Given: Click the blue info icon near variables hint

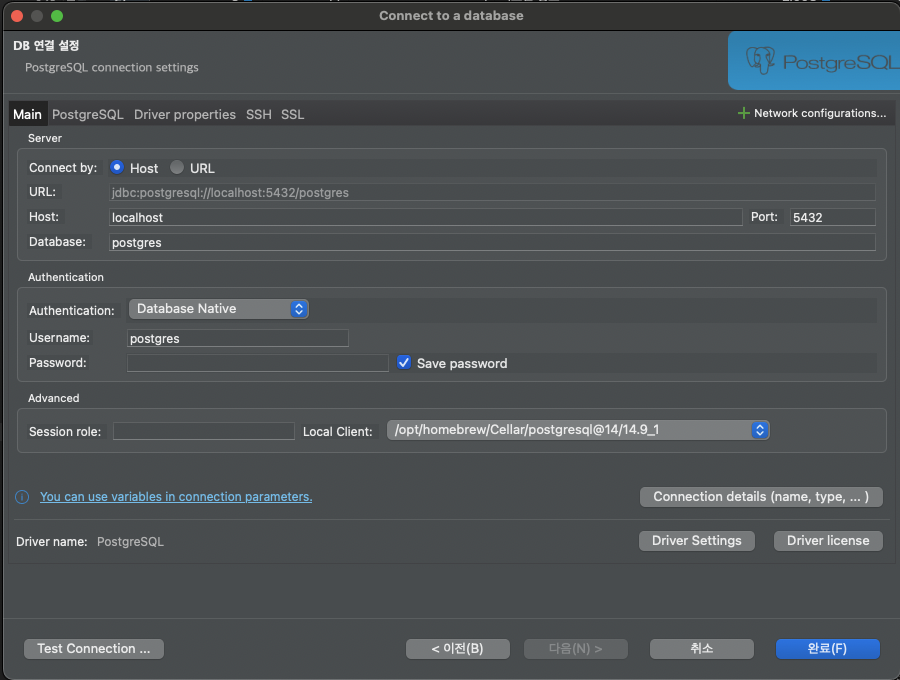Looking at the screenshot, I should coord(21,497).
